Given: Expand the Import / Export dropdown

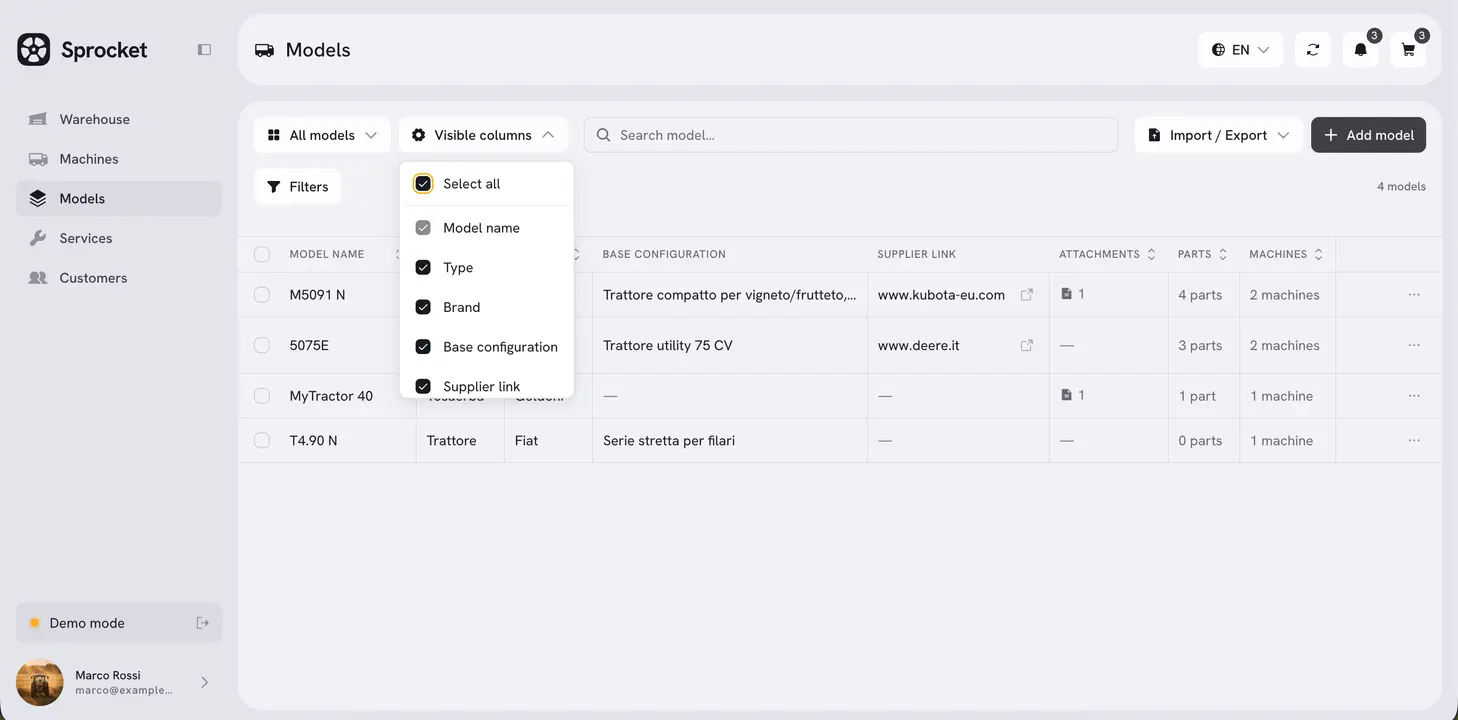Looking at the screenshot, I should click(x=1218, y=135).
